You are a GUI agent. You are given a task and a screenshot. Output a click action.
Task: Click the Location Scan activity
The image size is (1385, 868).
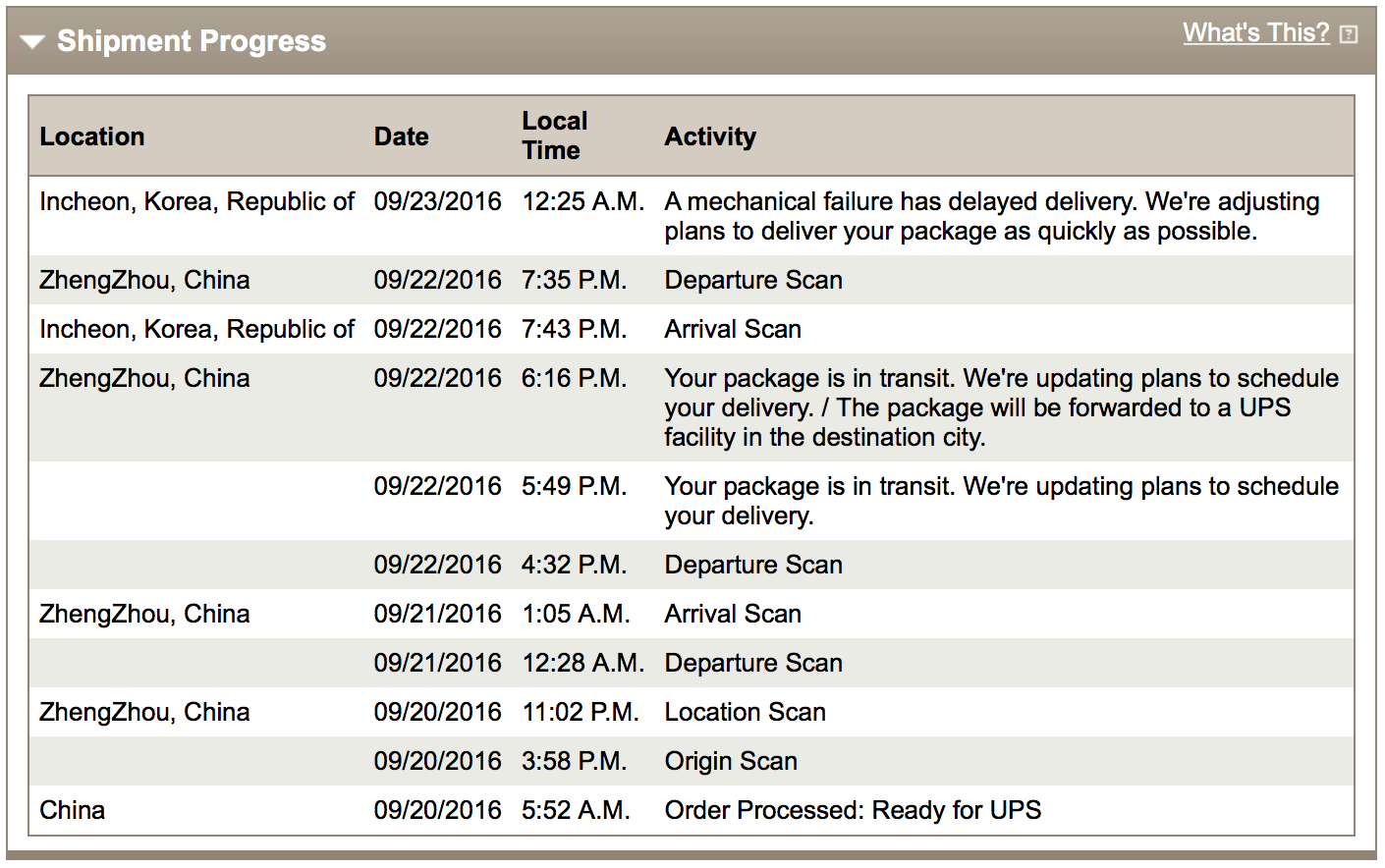[x=745, y=712]
